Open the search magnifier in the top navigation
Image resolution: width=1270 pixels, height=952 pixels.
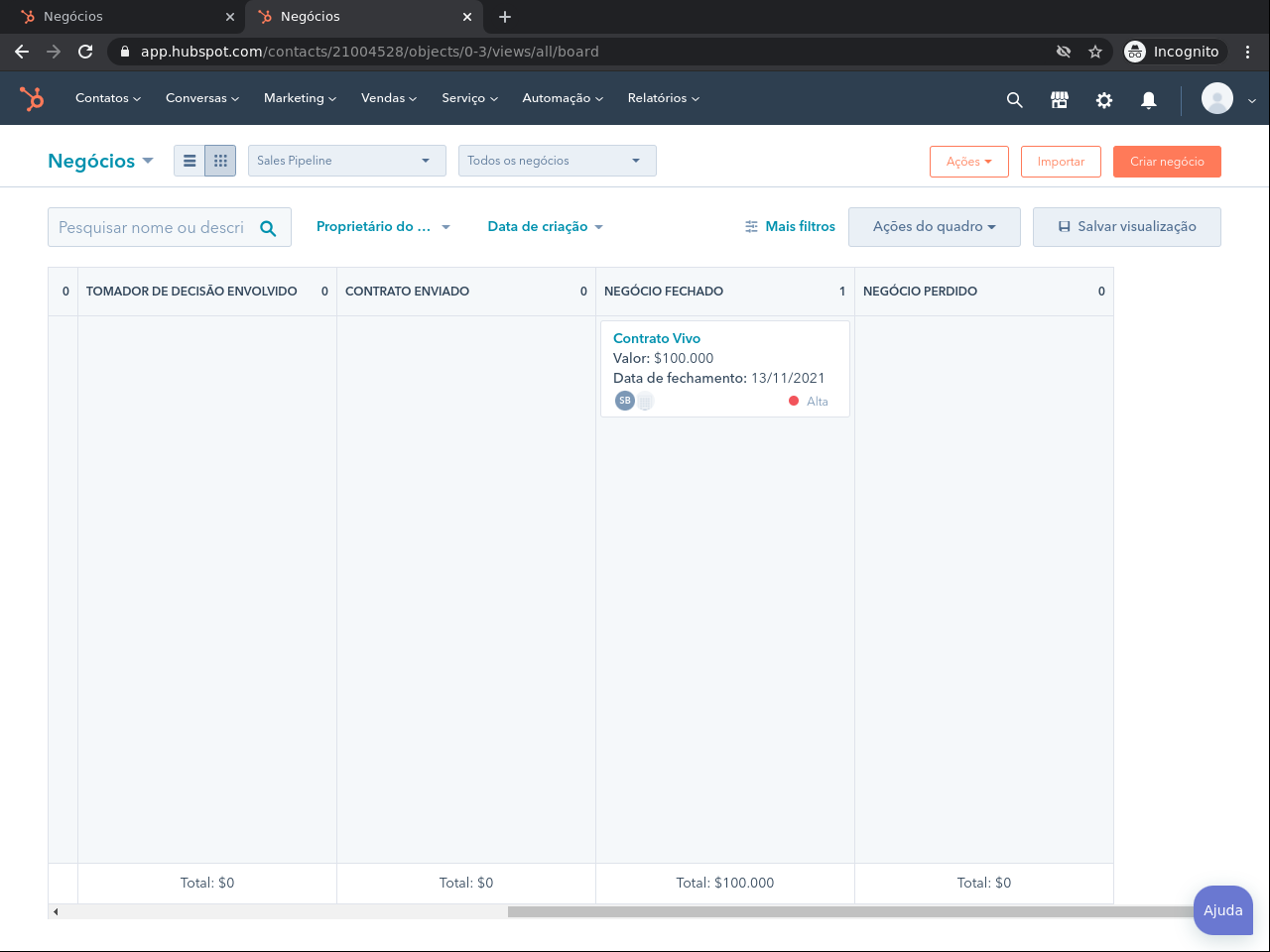pyautogui.click(x=1014, y=99)
